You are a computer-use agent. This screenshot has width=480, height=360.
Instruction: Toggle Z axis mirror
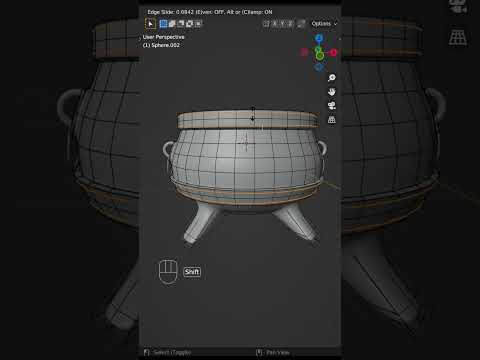(290, 24)
